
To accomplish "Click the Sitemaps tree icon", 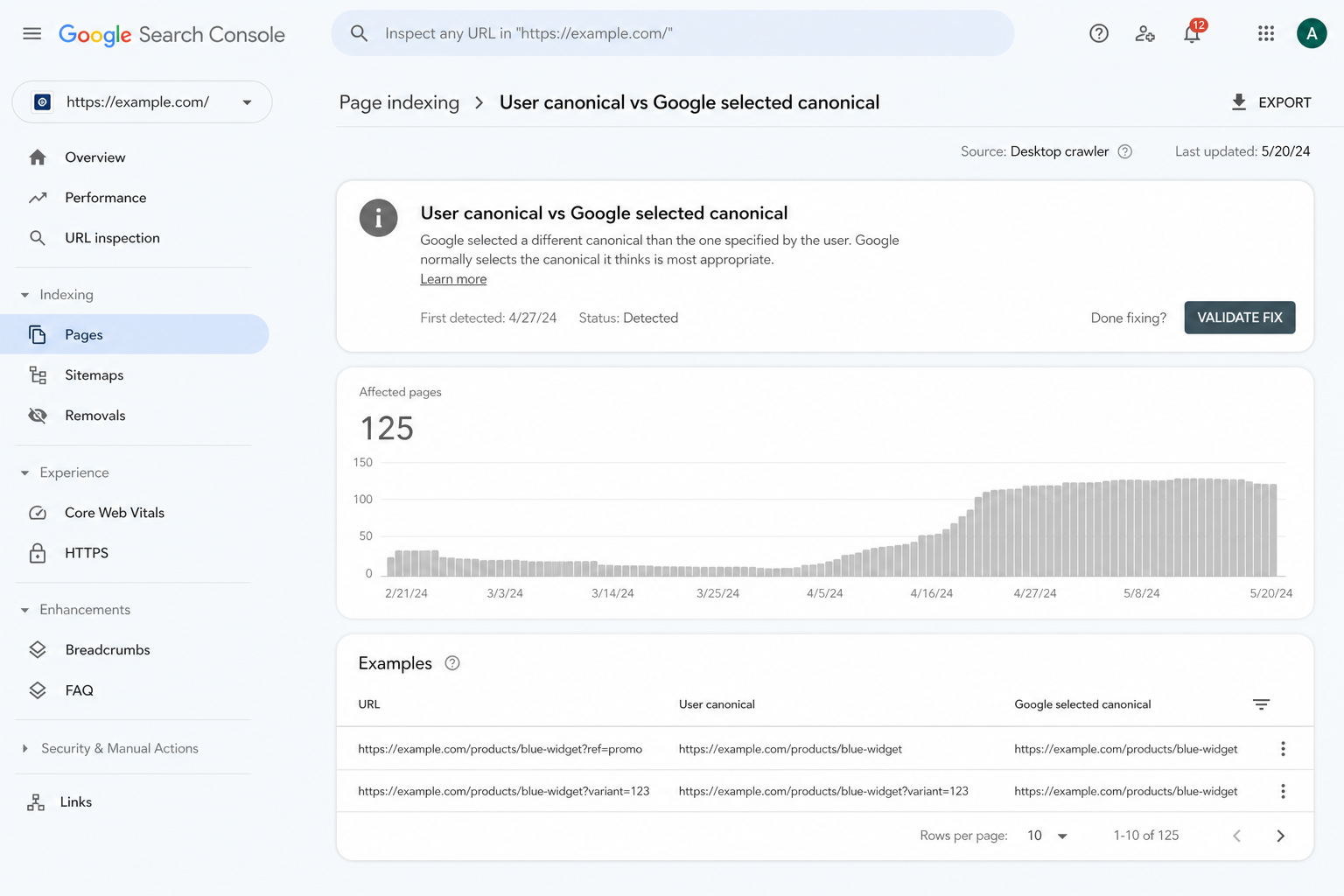I will pos(38,374).
